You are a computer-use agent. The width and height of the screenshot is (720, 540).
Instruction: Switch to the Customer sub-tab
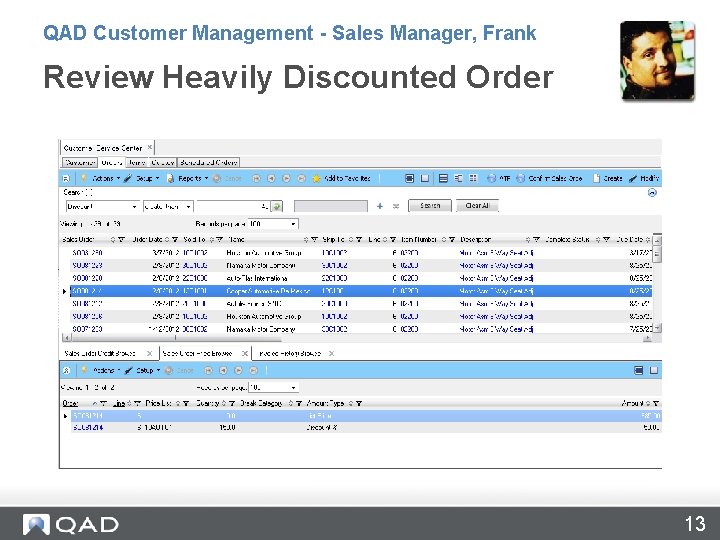click(80, 163)
